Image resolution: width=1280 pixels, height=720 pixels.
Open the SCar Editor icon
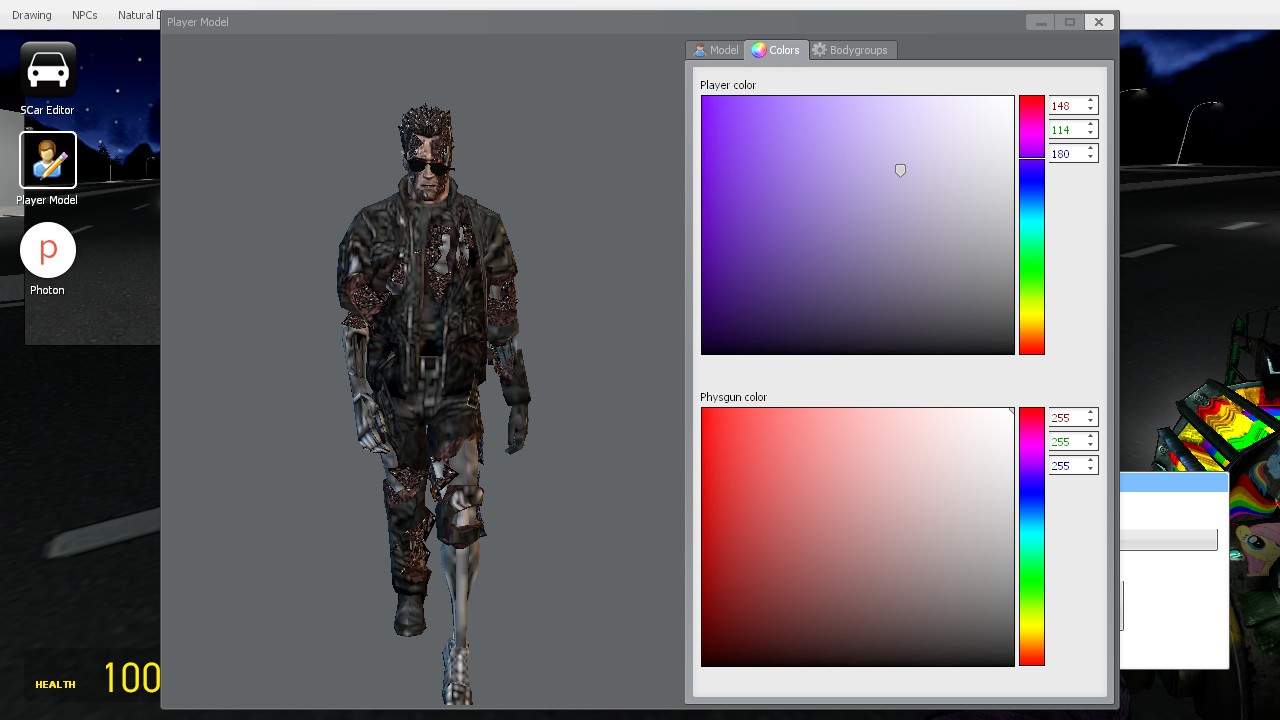47,71
